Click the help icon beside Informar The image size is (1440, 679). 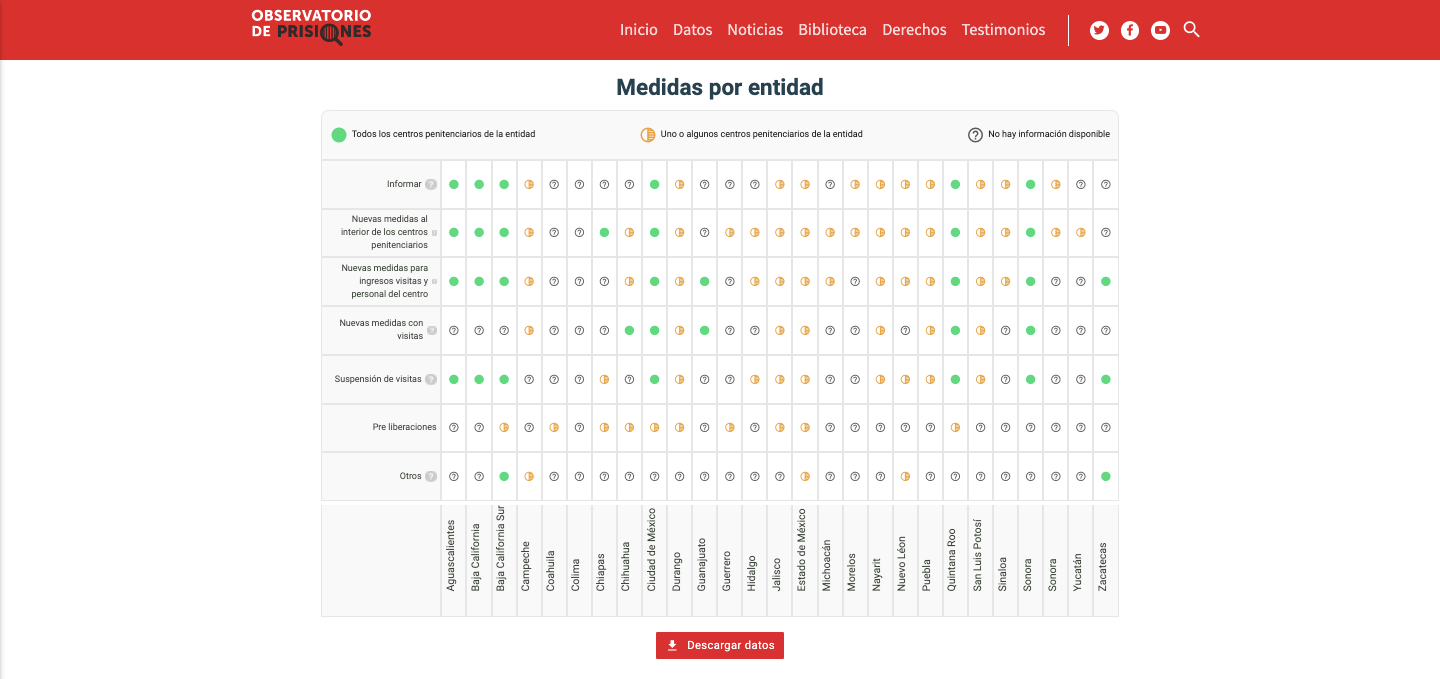point(431,184)
